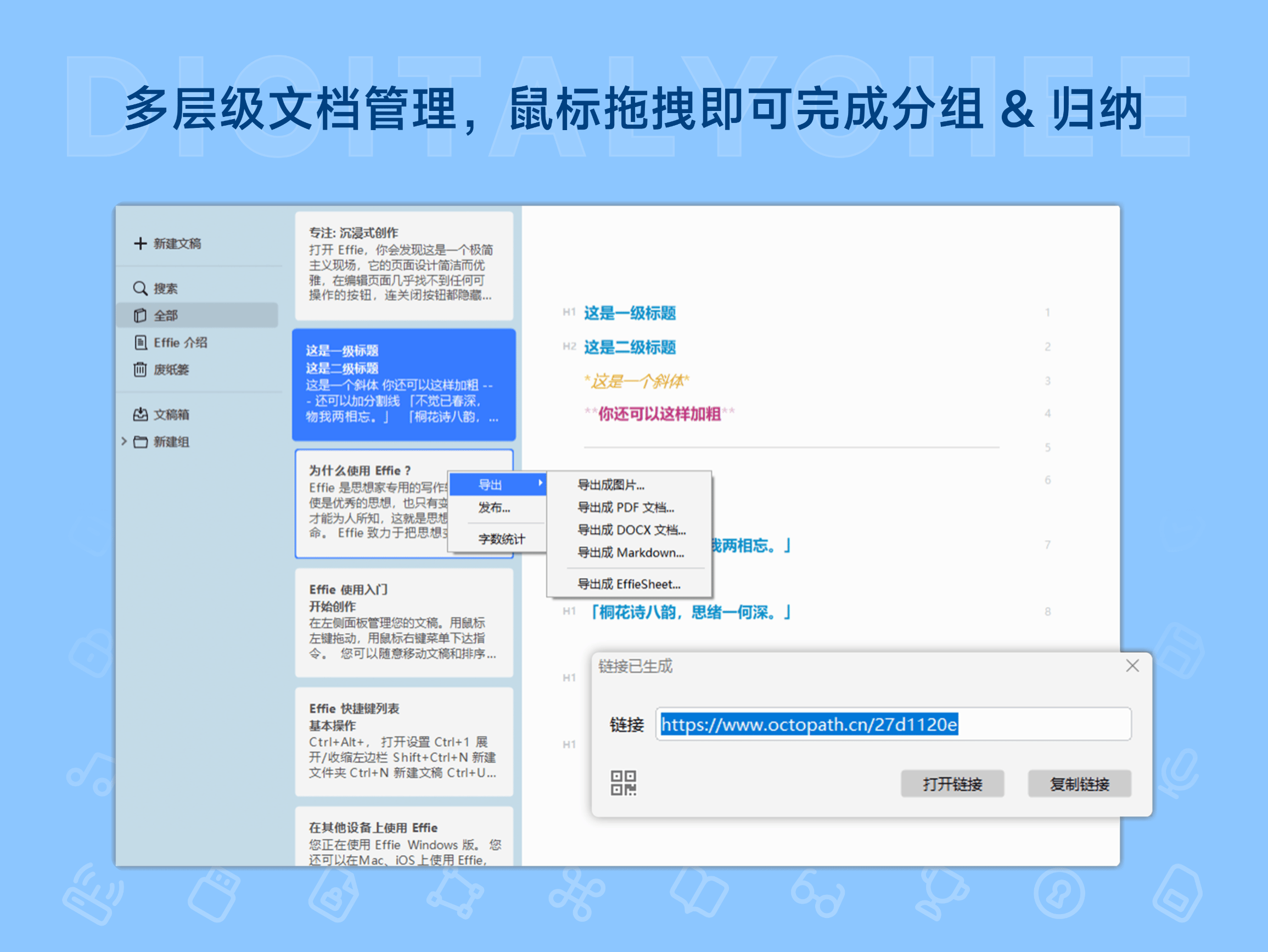Select the 全部 book icon
This screenshot has width=1268, height=952.
pos(141,315)
